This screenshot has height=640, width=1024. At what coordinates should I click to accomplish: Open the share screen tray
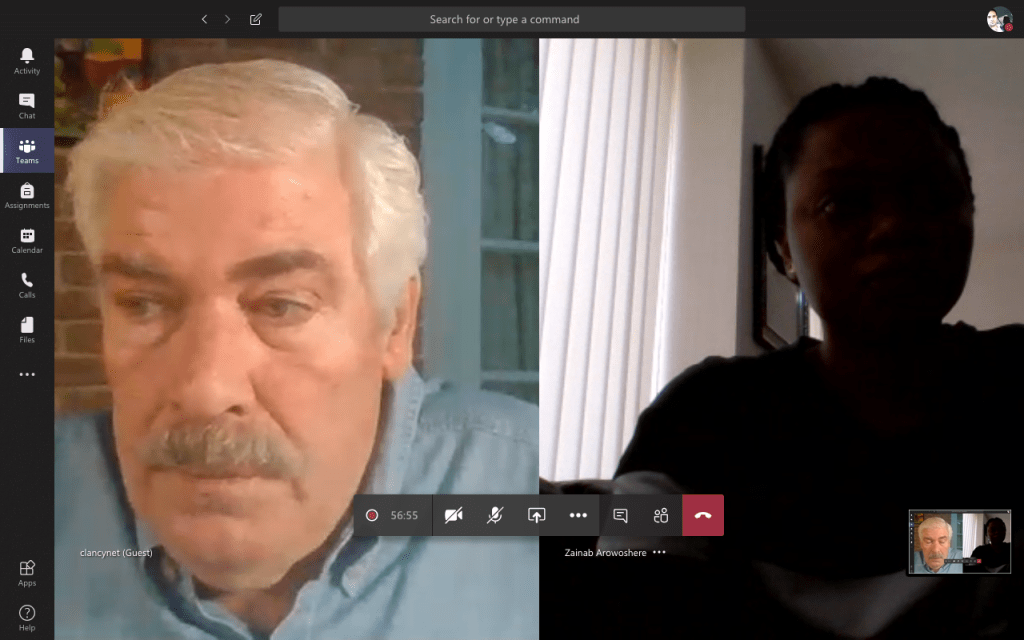point(537,515)
